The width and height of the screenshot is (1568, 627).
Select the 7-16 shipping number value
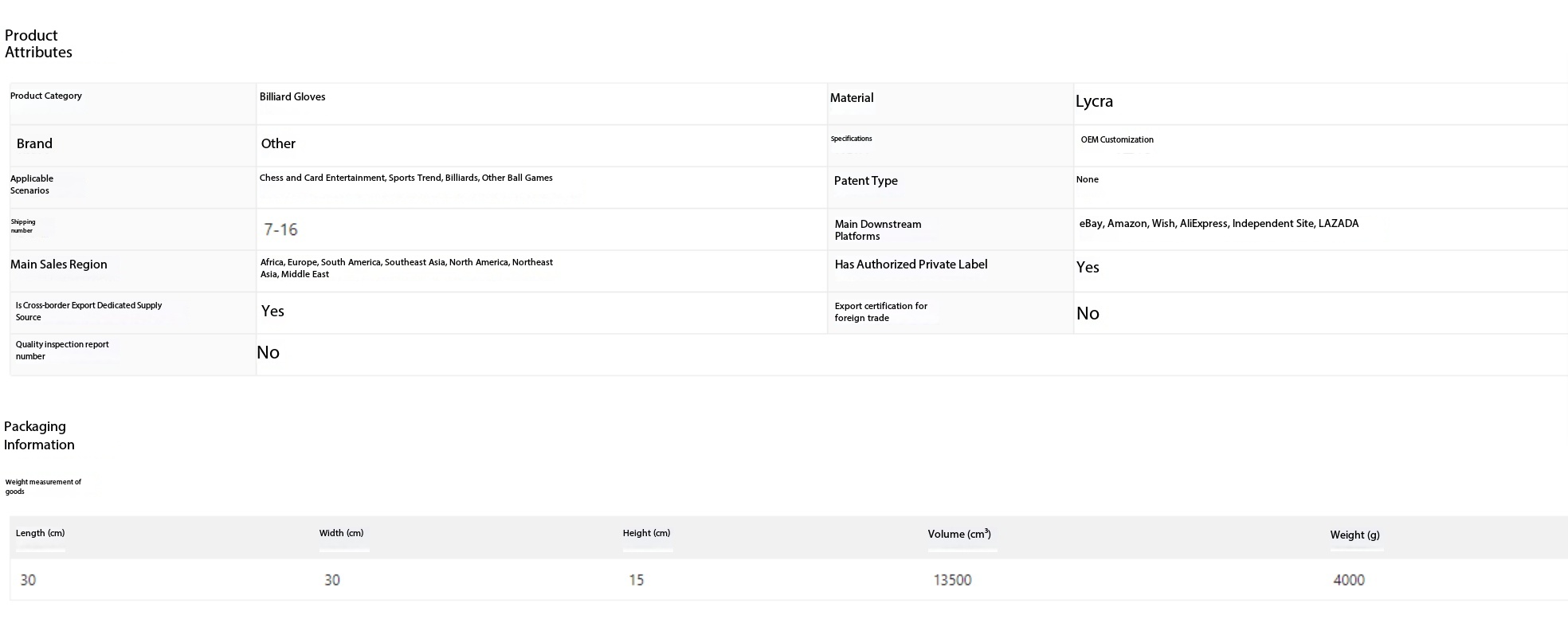click(x=280, y=229)
